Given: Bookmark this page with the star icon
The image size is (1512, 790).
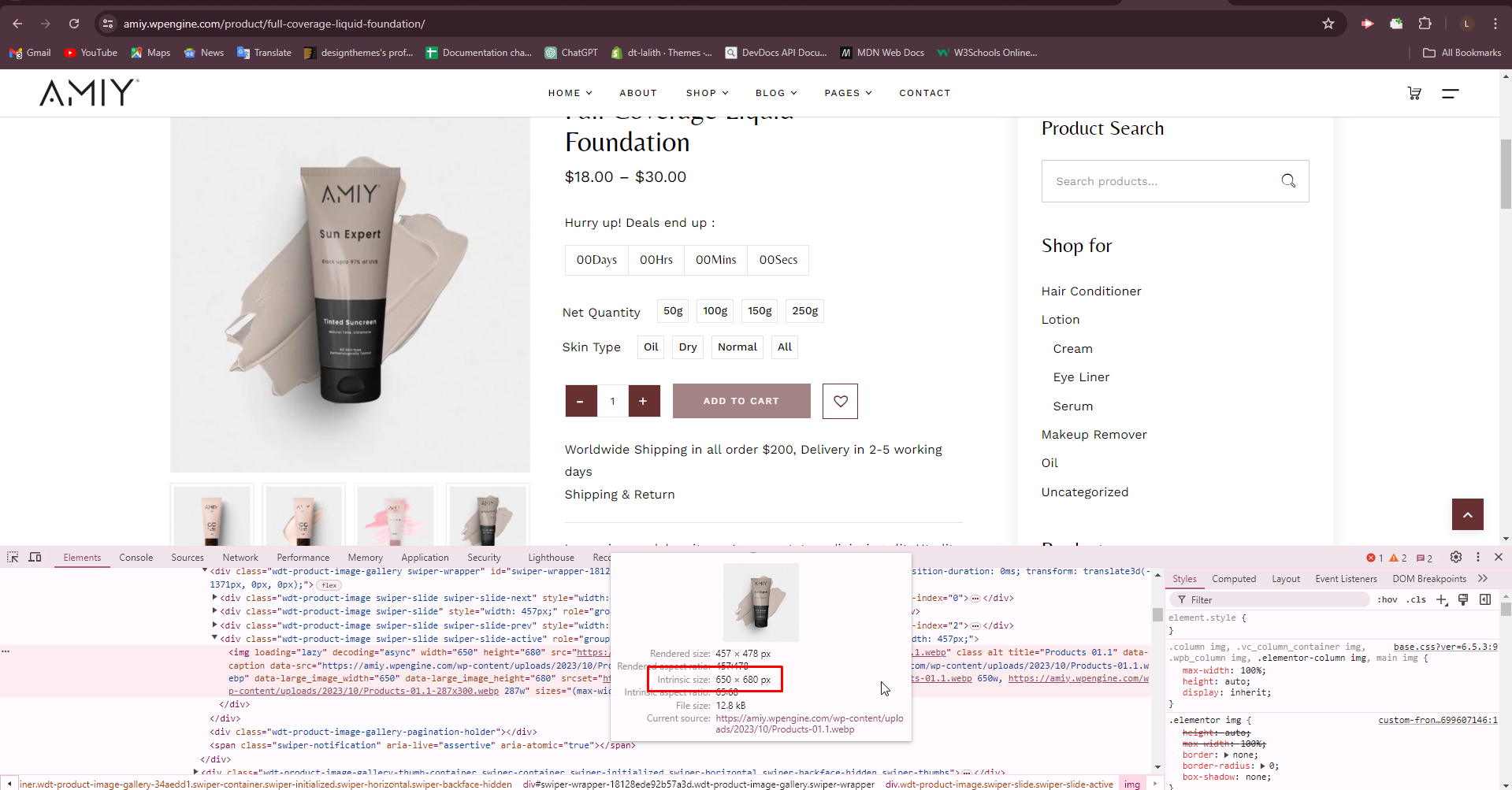Looking at the screenshot, I should [x=1328, y=24].
